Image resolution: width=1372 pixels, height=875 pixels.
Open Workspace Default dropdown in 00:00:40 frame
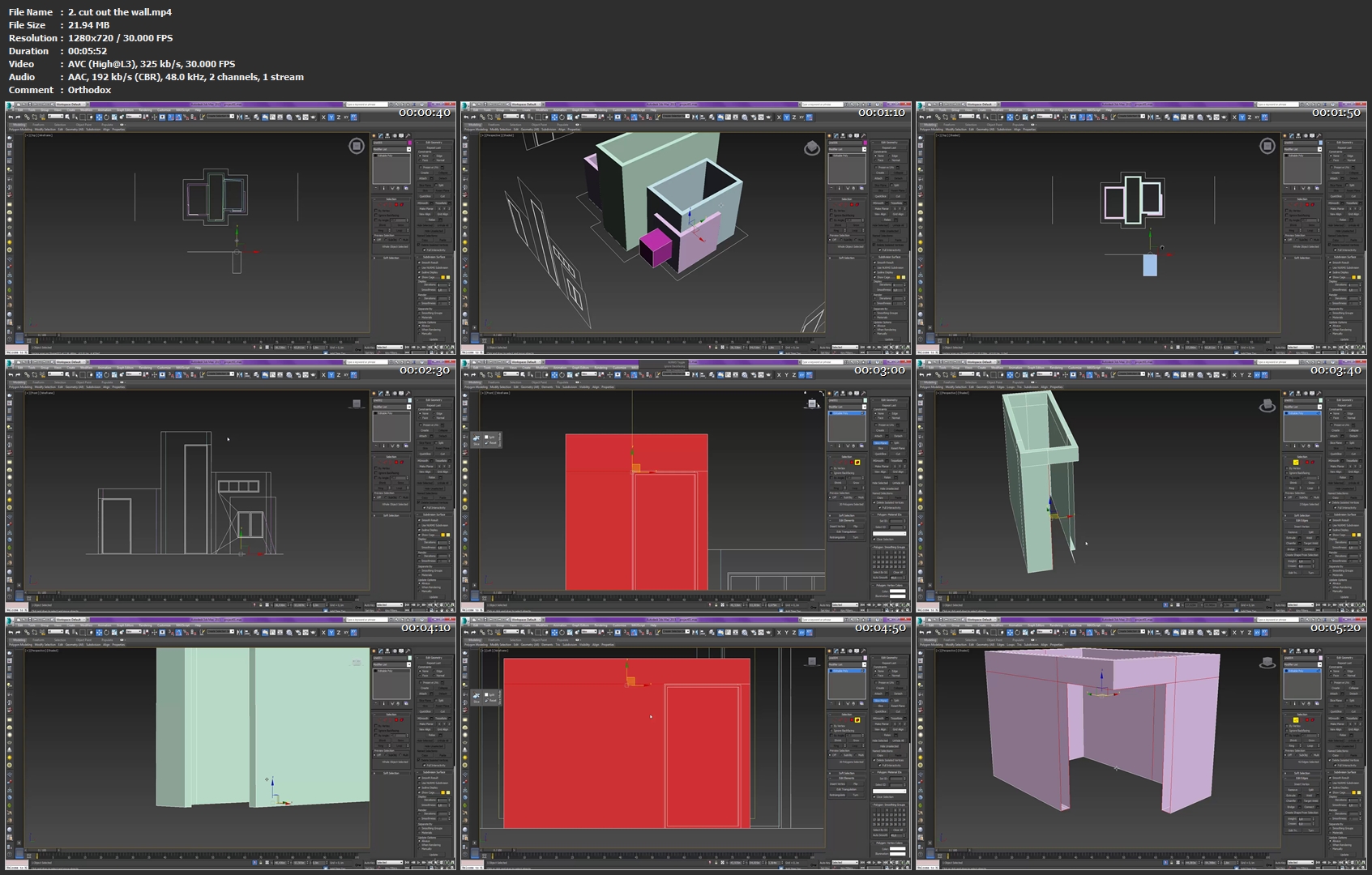click(x=71, y=105)
